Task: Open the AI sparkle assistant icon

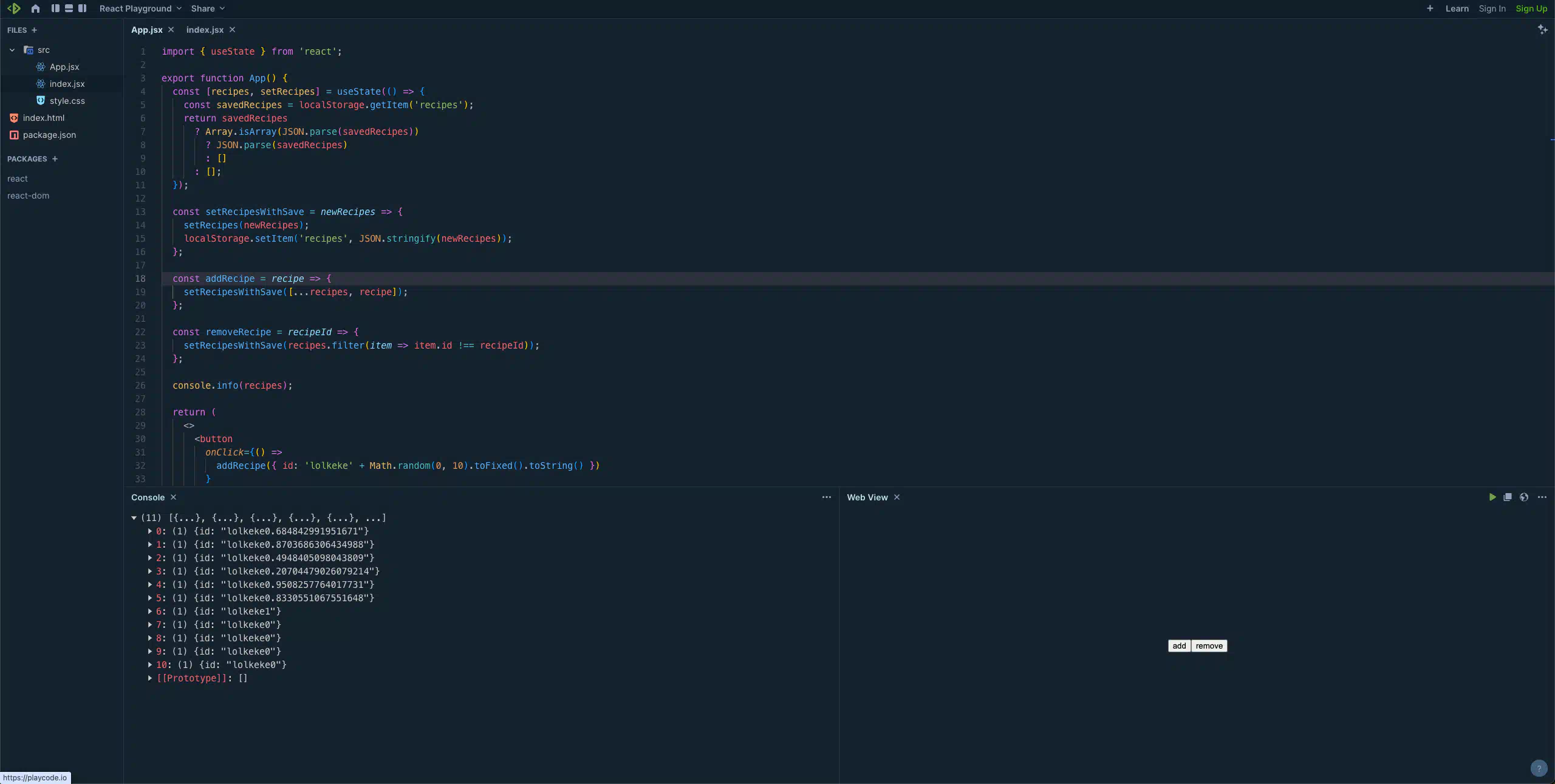Action: [x=1542, y=29]
